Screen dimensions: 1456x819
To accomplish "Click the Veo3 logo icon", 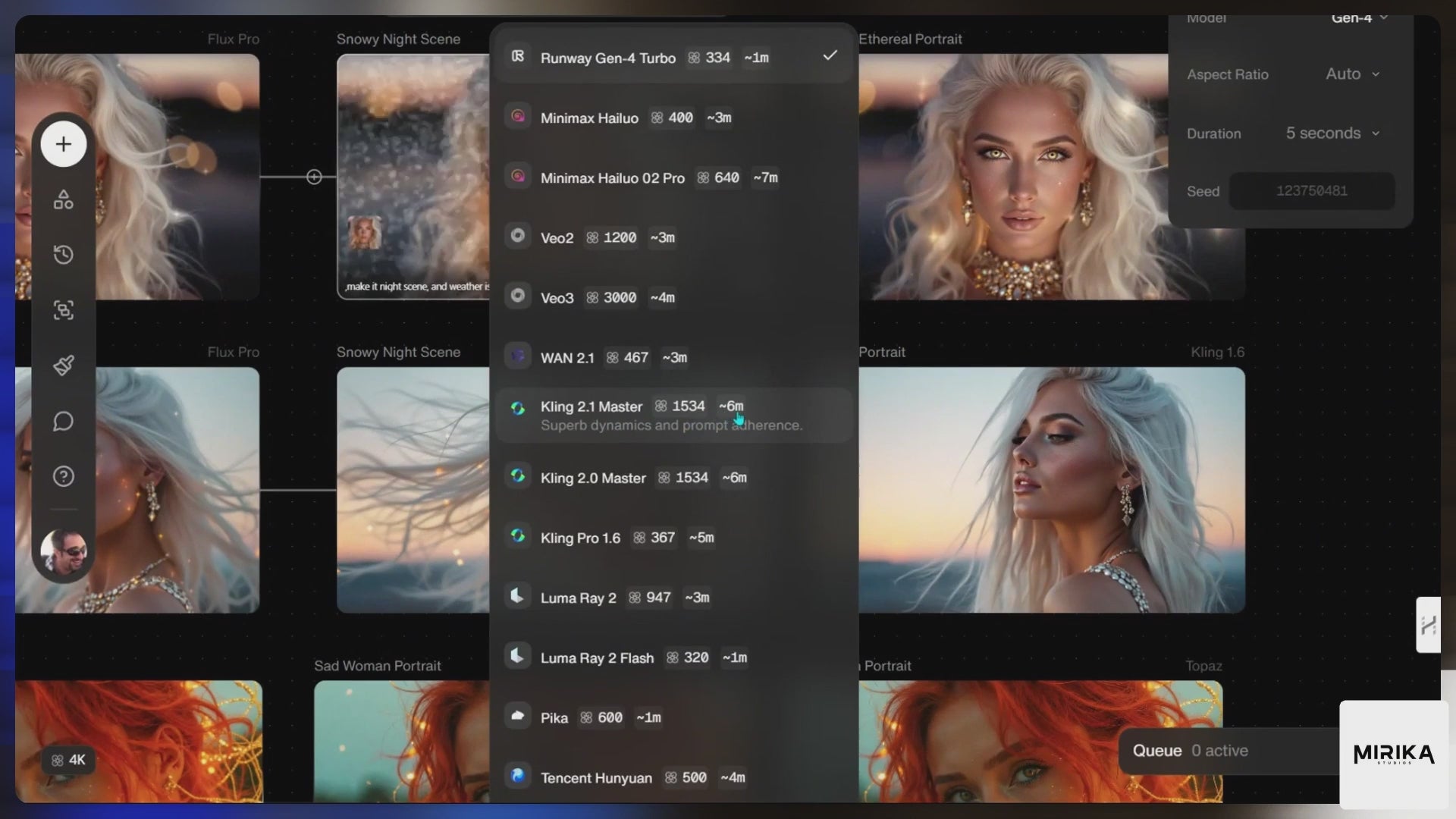I will tap(518, 296).
